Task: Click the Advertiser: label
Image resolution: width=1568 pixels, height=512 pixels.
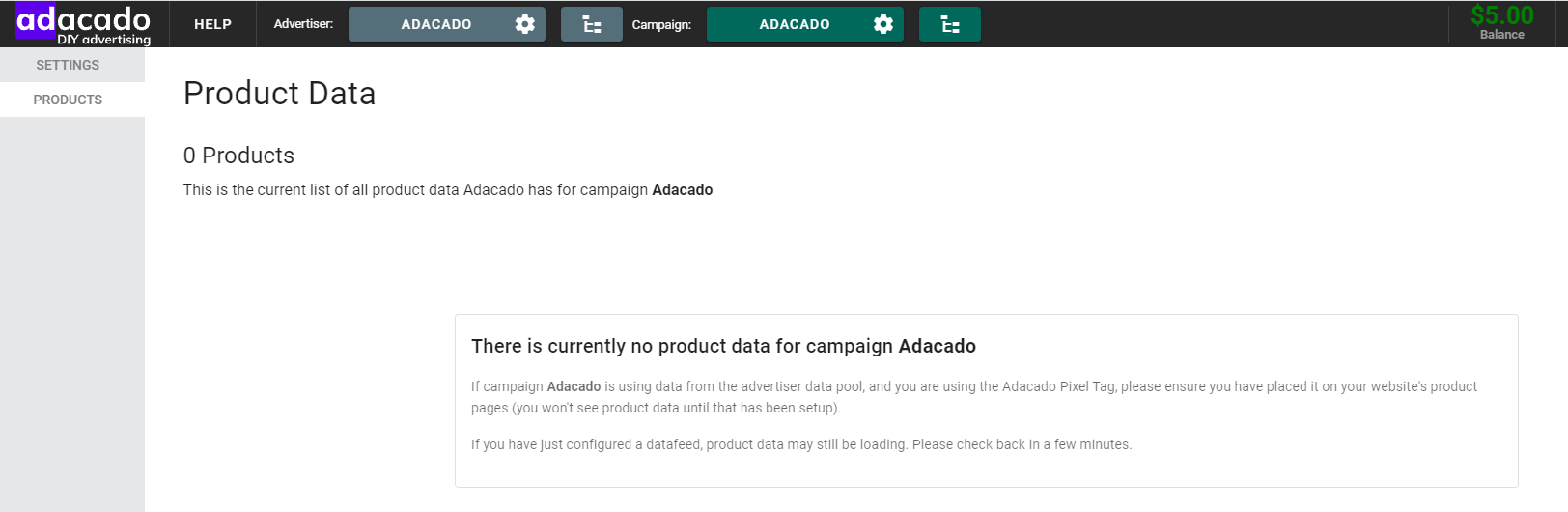Action: (303, 24)
